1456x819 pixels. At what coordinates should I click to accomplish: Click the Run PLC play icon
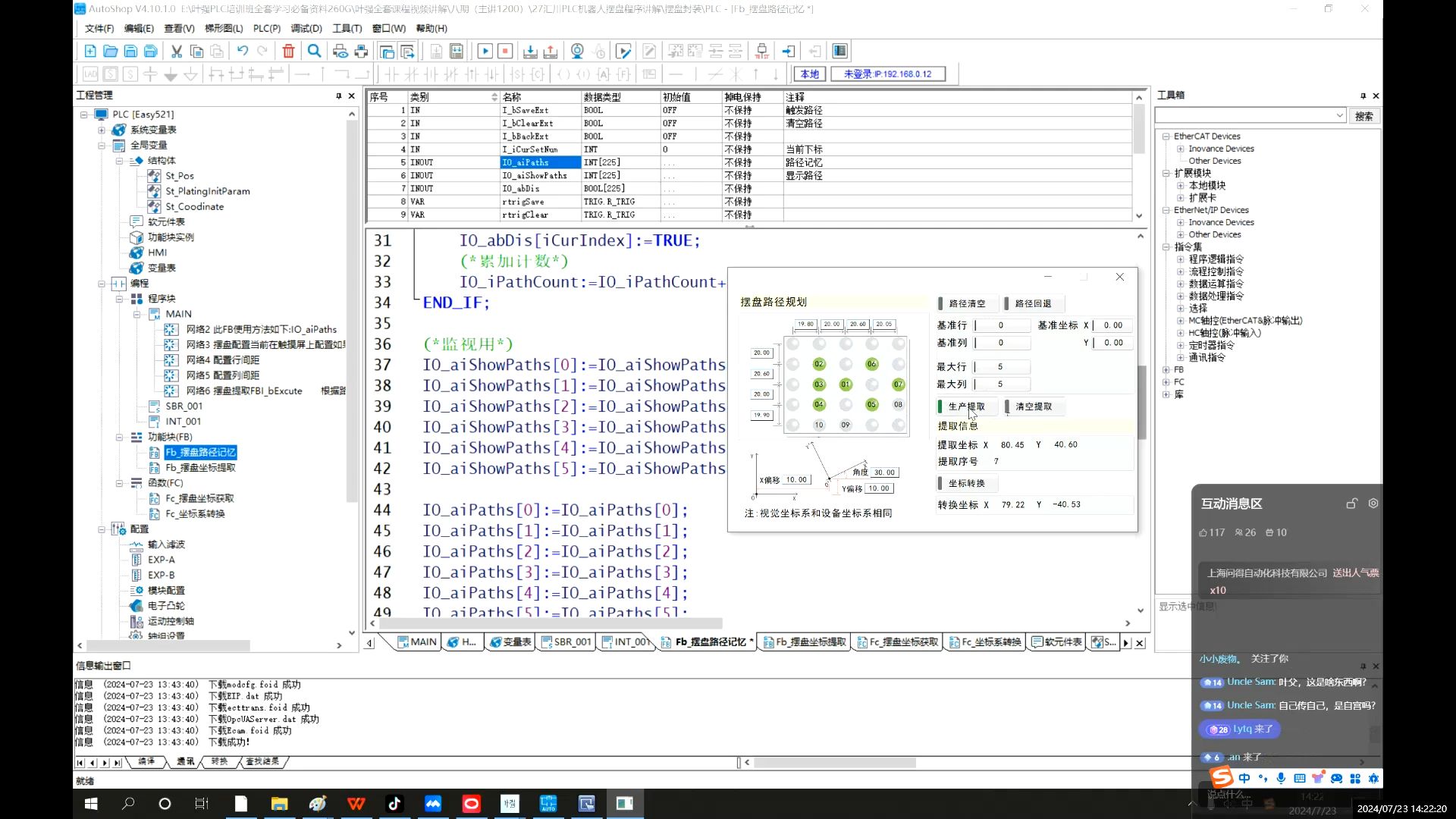point(485,52)
